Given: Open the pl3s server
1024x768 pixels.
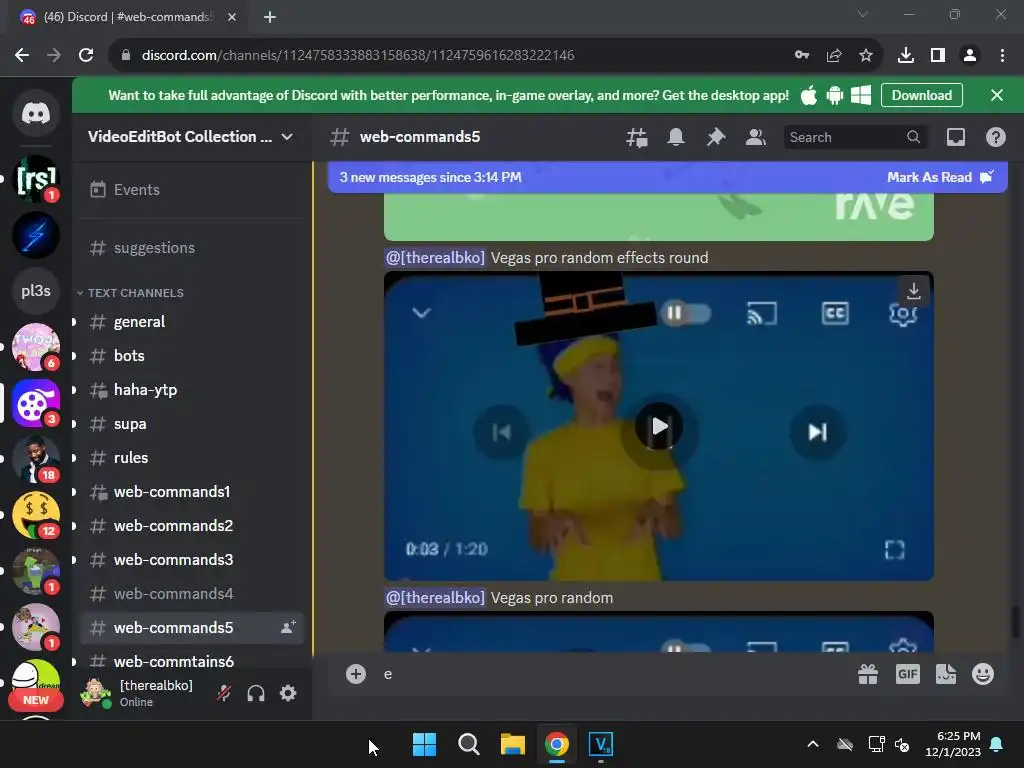Looking at the screenshot, I should click(x=36, y=291).
